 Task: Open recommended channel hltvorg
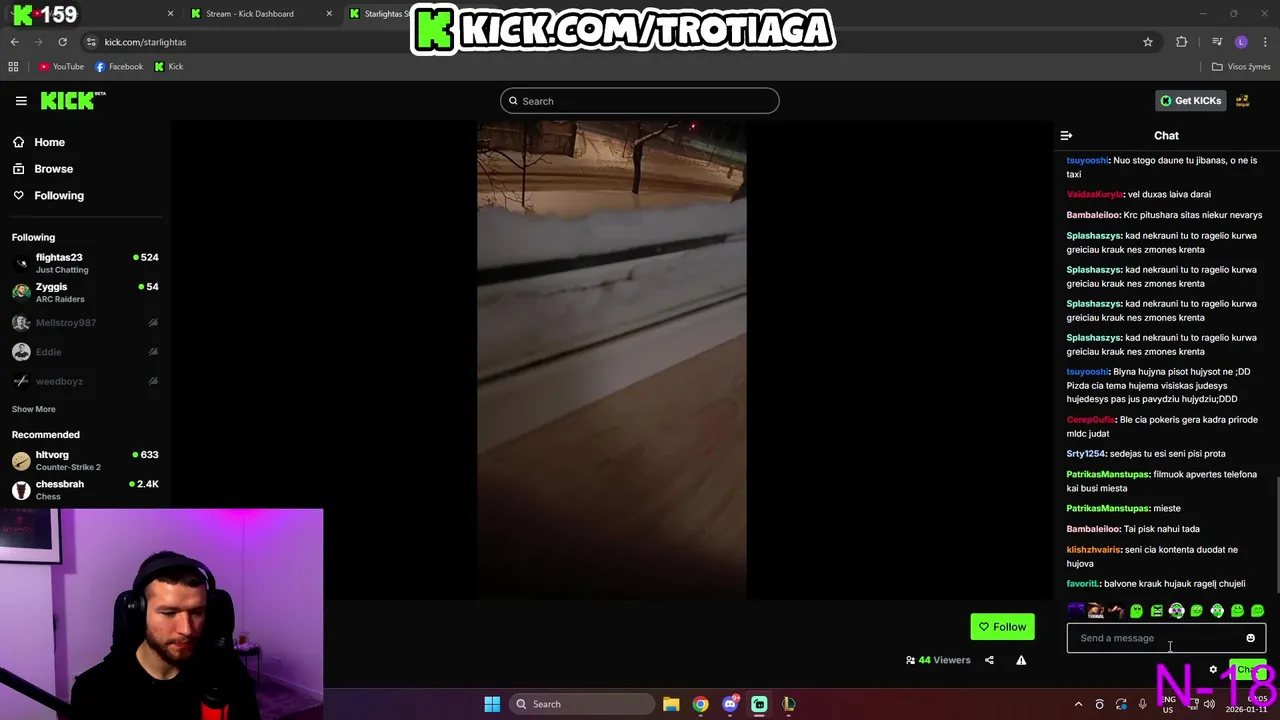point(85,460)
